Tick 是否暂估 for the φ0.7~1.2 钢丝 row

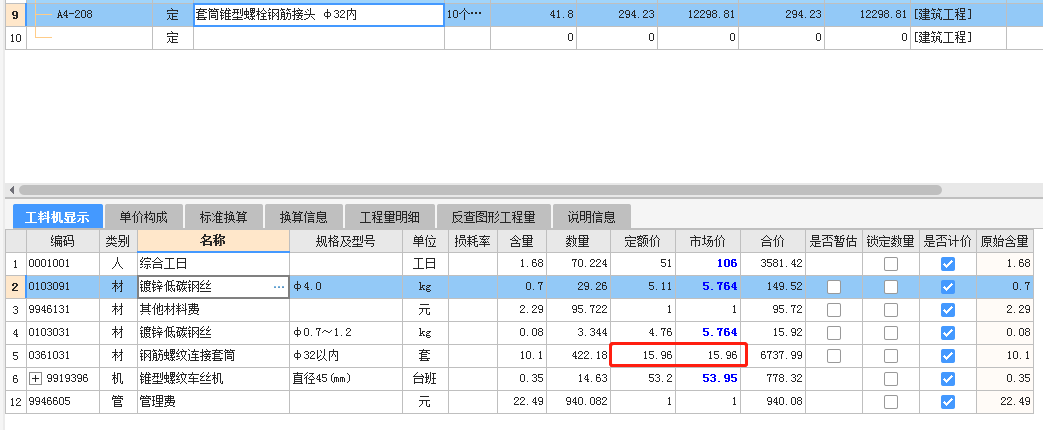tap(833, 333)
